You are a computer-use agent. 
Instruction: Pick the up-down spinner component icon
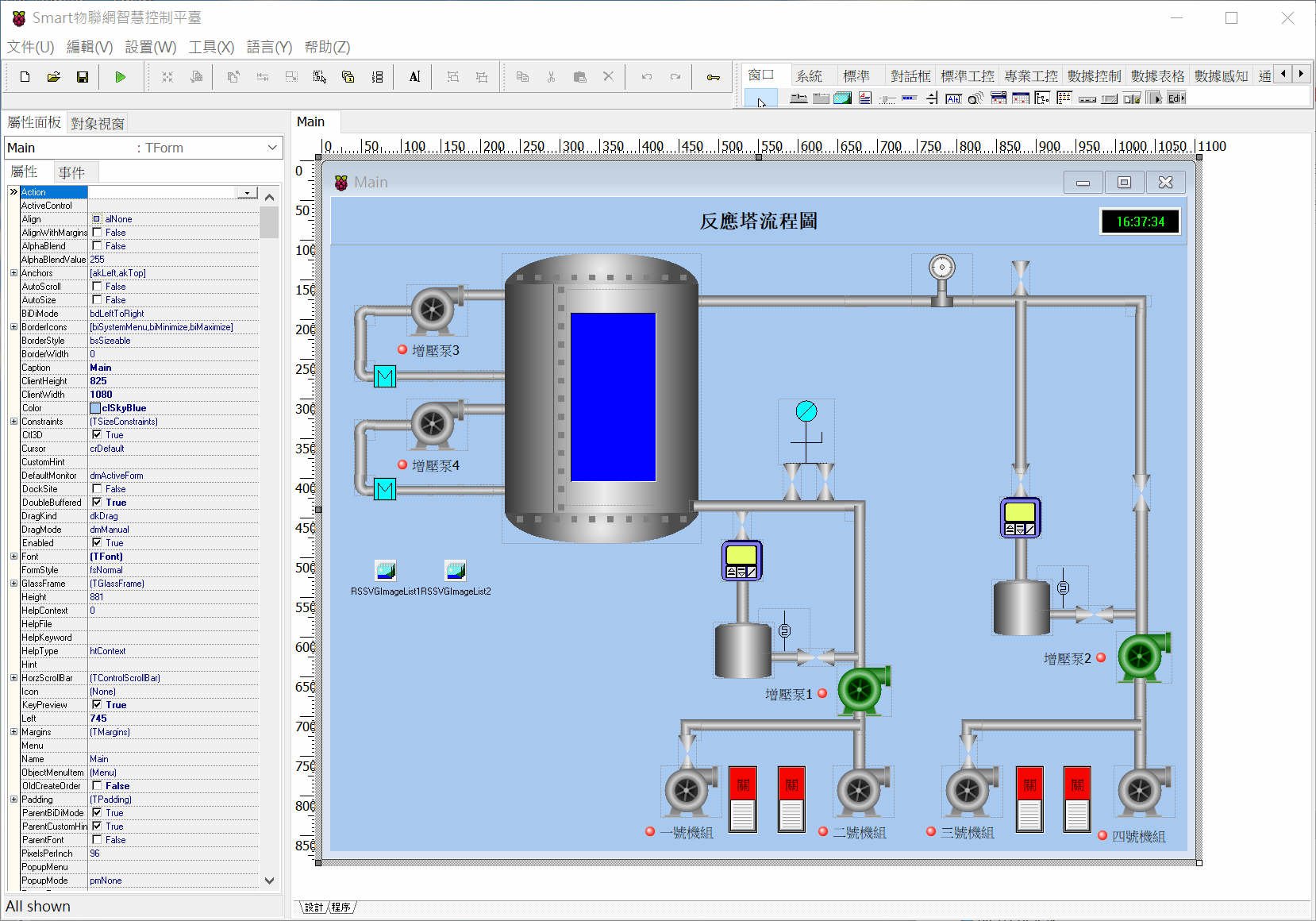932,98
